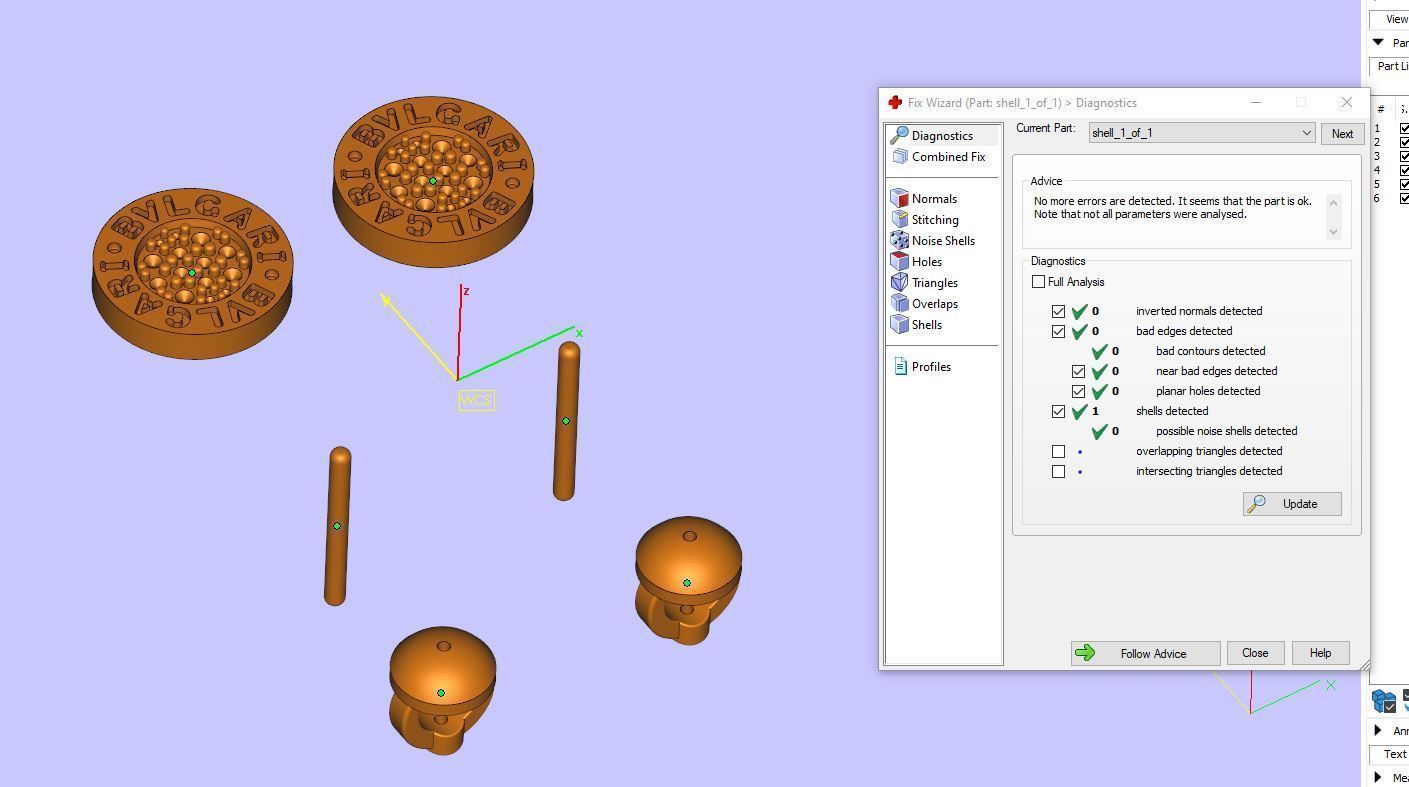Screen dimensions: 1409x787
Task: Open Combined Fix in the wizard sidebar
Action: 939,157
